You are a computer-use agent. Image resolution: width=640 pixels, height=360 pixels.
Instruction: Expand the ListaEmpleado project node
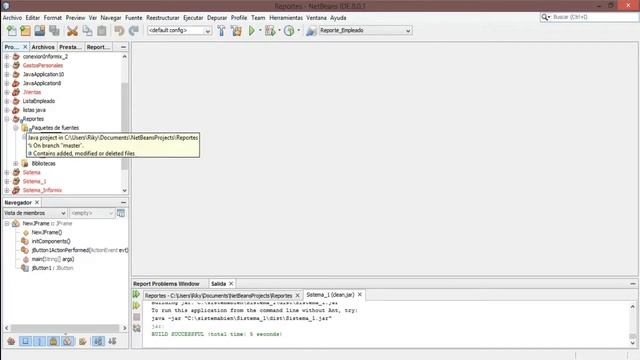pos(7,101)
